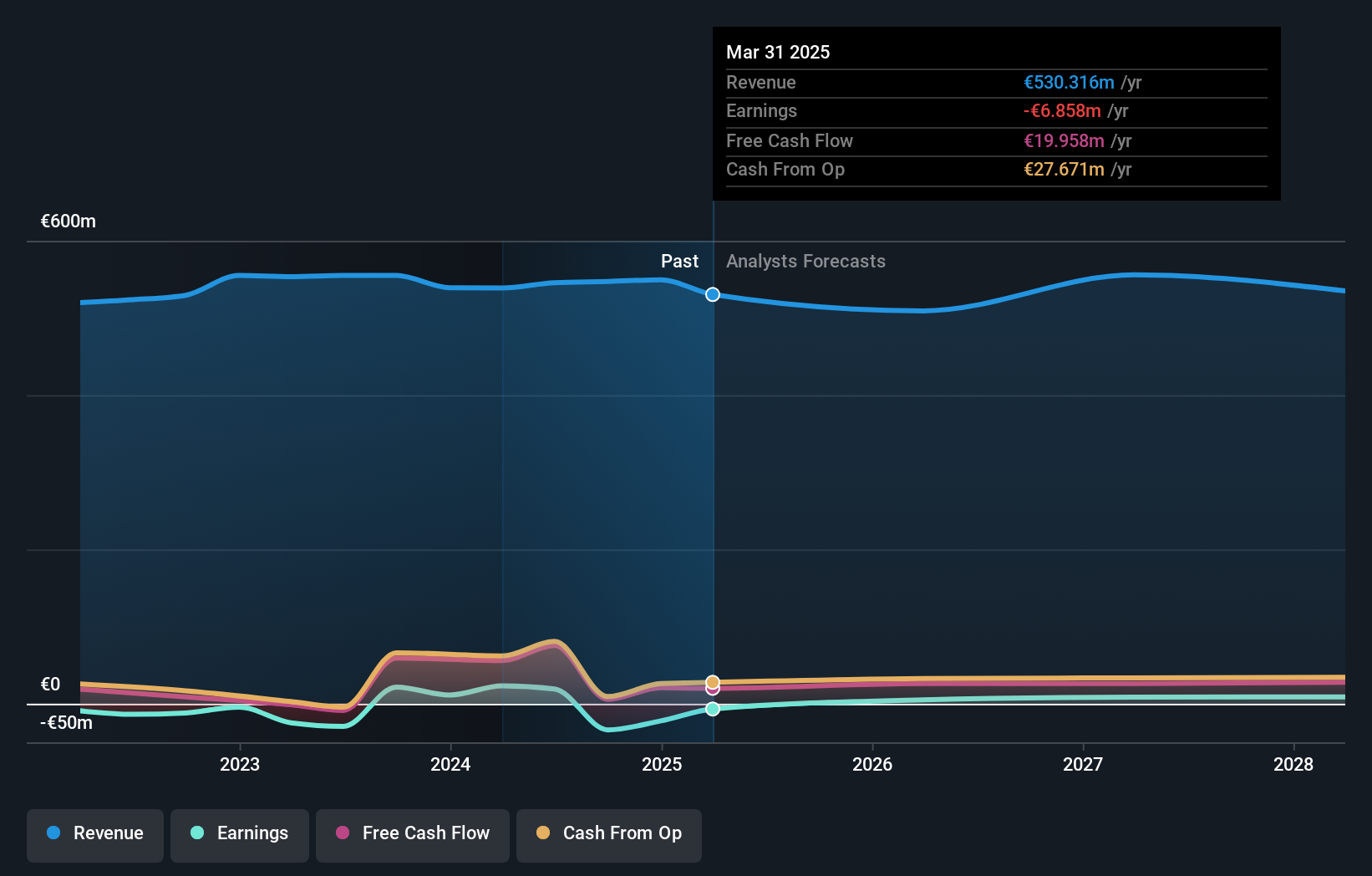This screenshot has width=1372, height=876.
Task: Click the Free Cash Flow legend button
Action: [412, 833]
